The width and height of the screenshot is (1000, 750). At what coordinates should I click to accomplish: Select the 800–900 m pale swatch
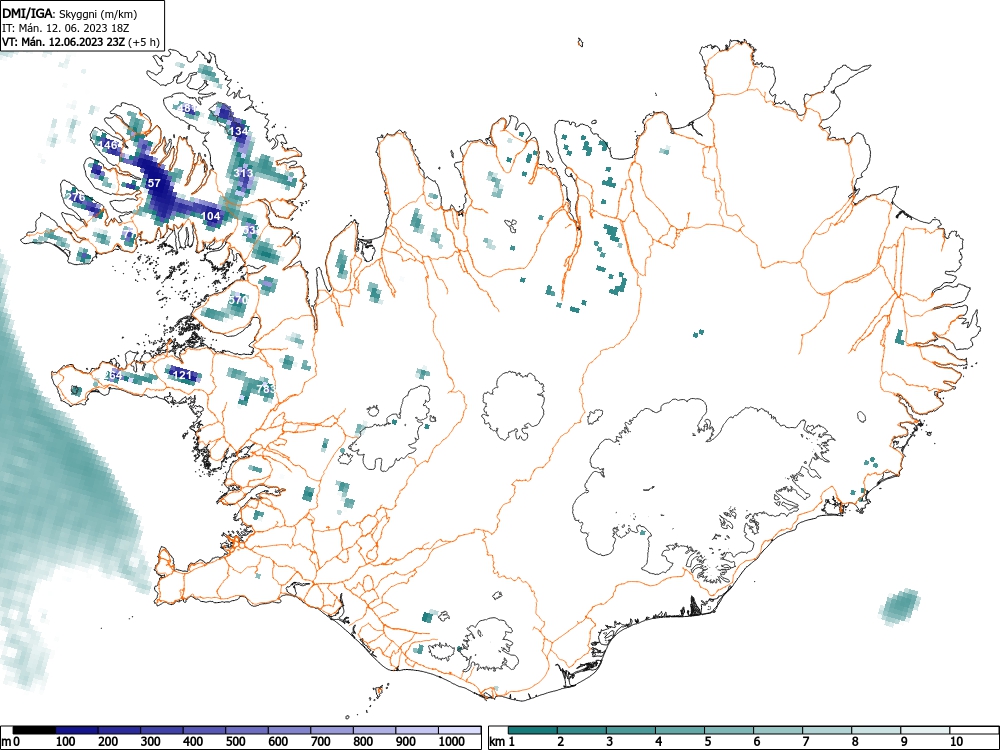[374, 730]
